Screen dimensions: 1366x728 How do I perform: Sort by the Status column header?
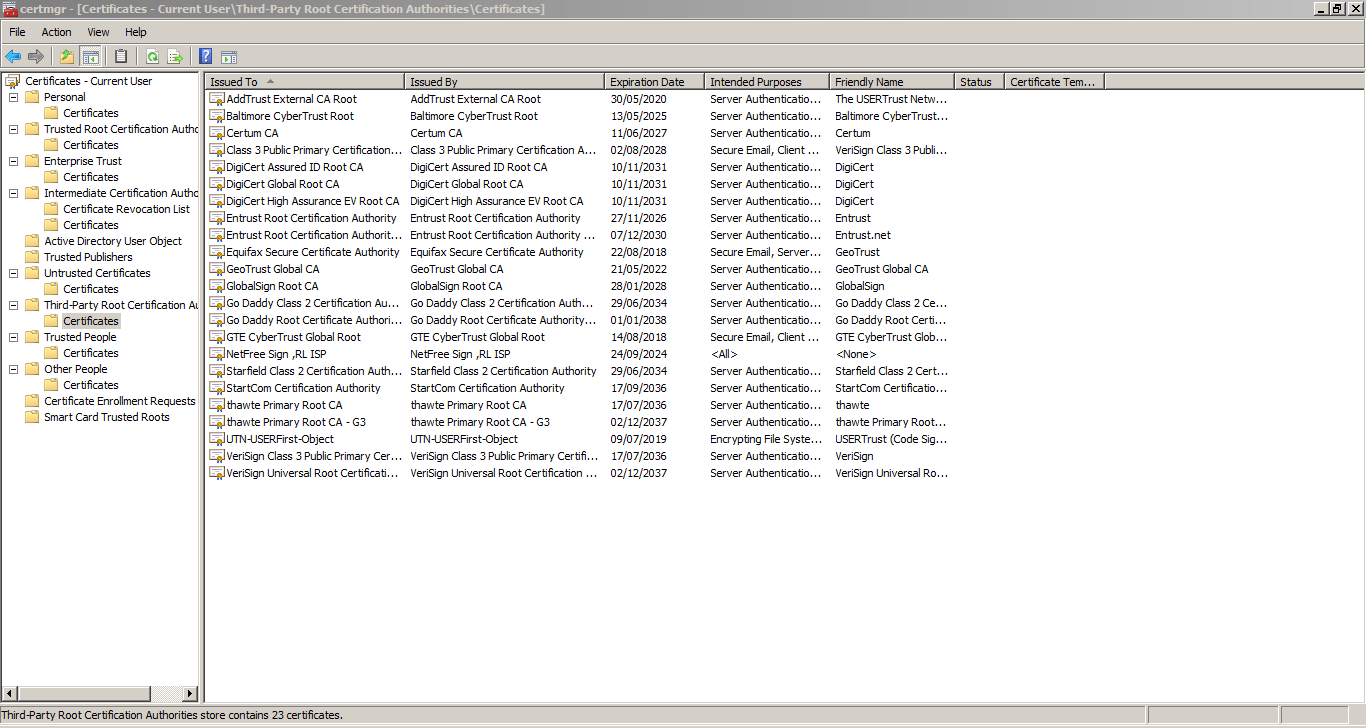click(980, 82)
